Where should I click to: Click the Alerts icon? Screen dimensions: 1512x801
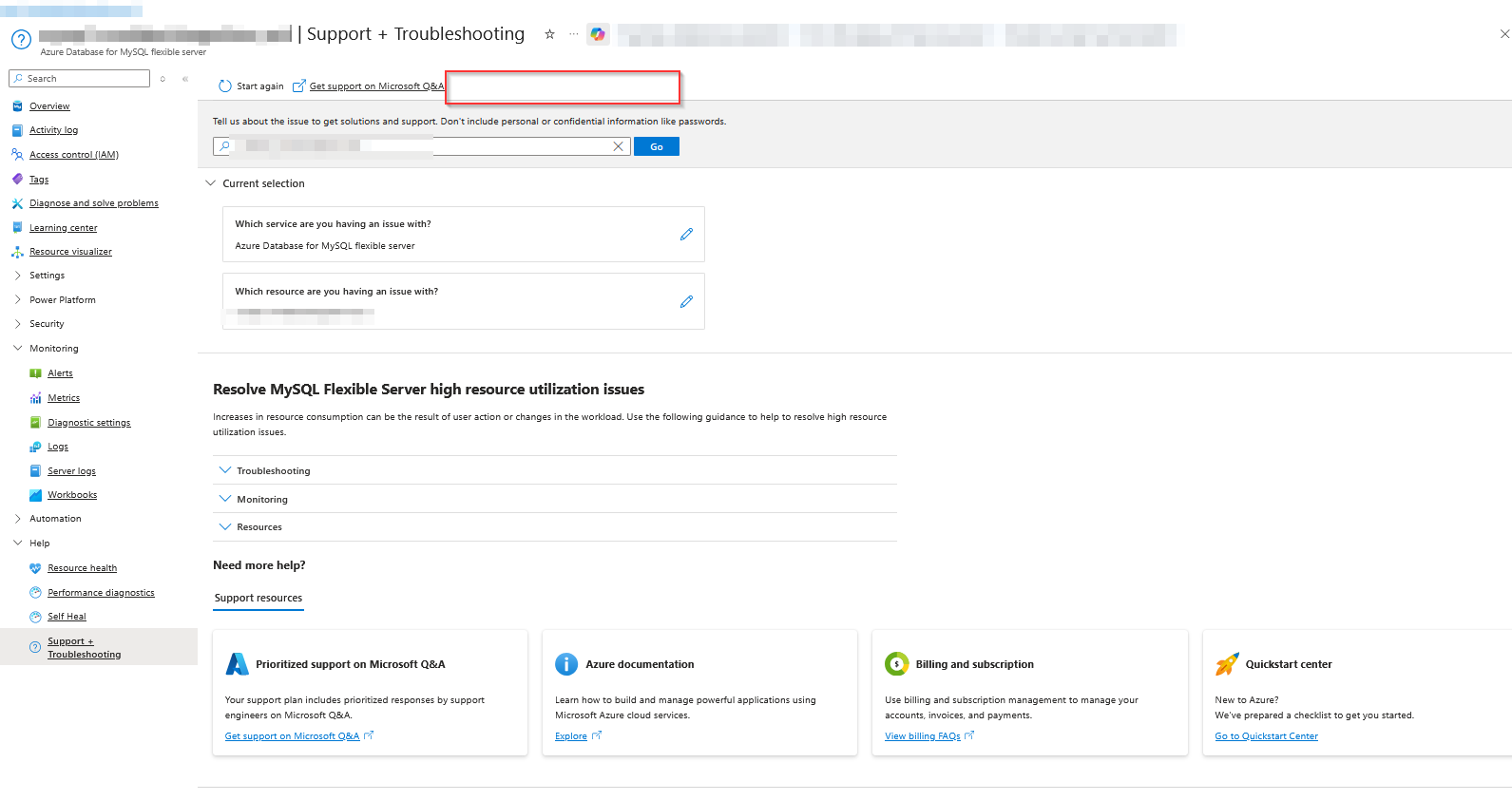[35, 373]
